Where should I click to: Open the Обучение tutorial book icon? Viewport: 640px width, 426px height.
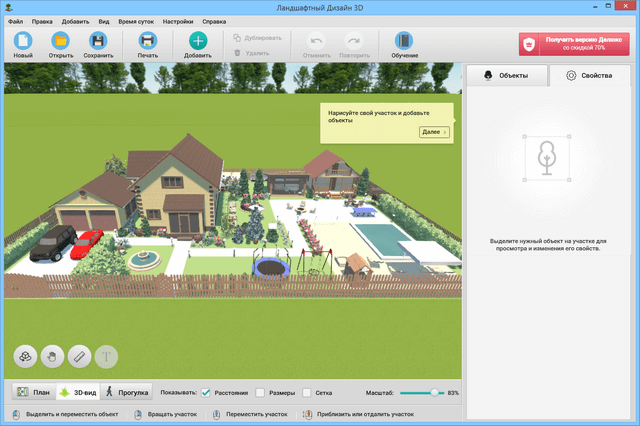[x=404, y=41]
